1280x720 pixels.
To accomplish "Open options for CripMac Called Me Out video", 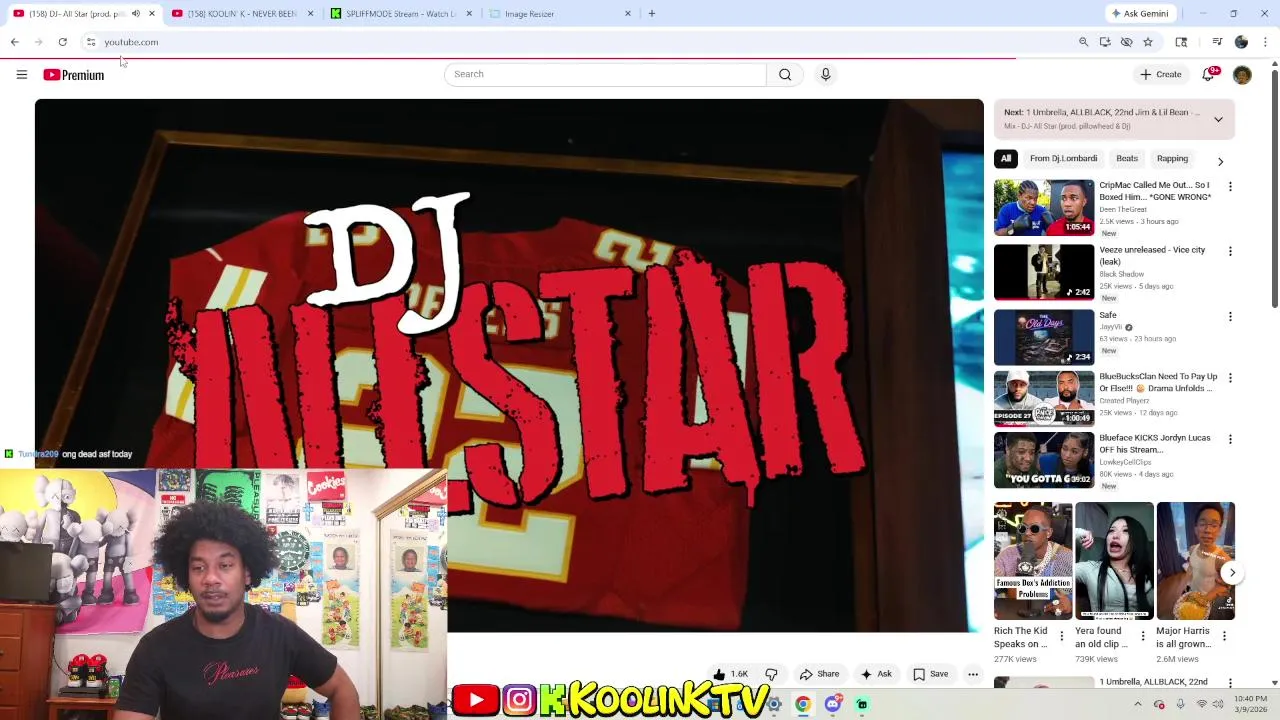I will point(1230,187).
